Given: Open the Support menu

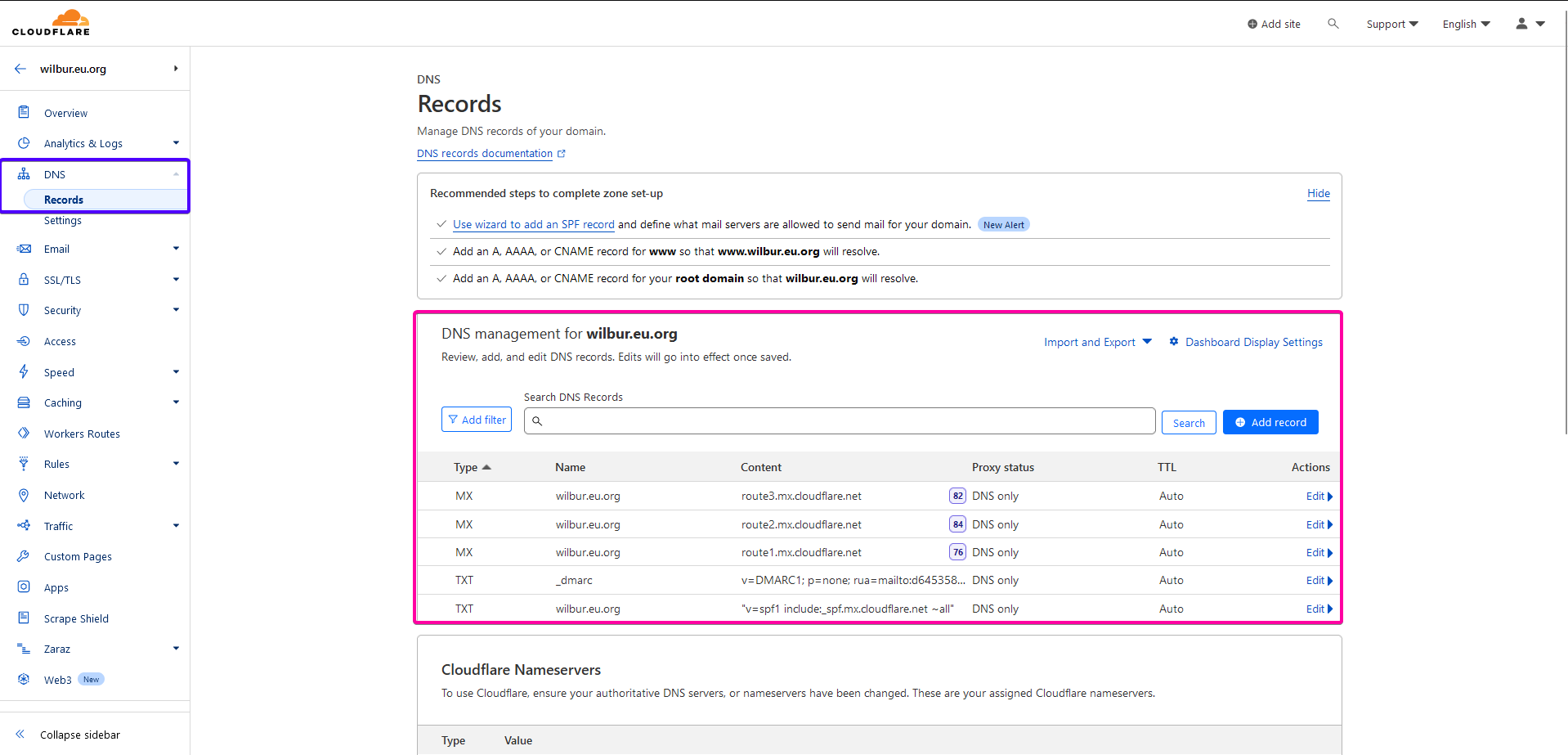Looking at the screenshot, I should 1391,24.
